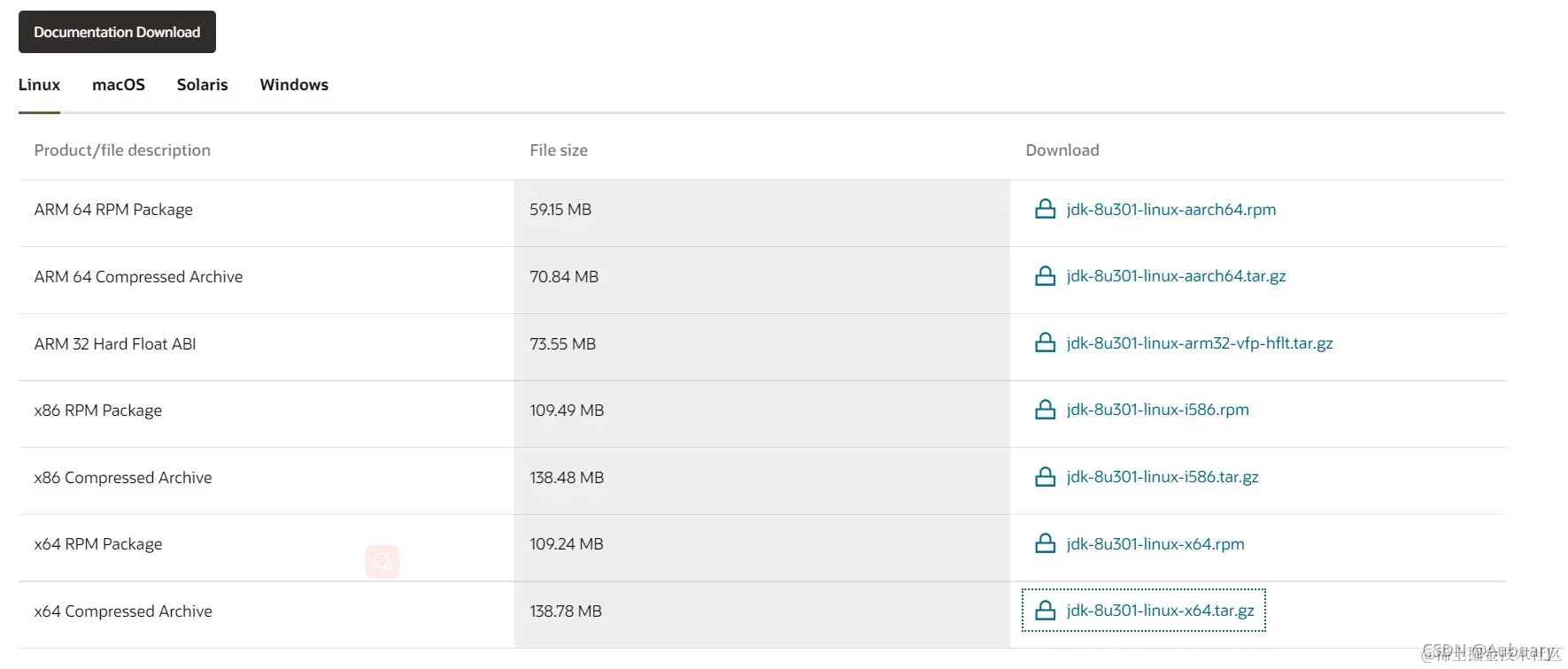Click lock icon beside jdk-8u301-linux-aarch64.rpm

point(1045,209)
